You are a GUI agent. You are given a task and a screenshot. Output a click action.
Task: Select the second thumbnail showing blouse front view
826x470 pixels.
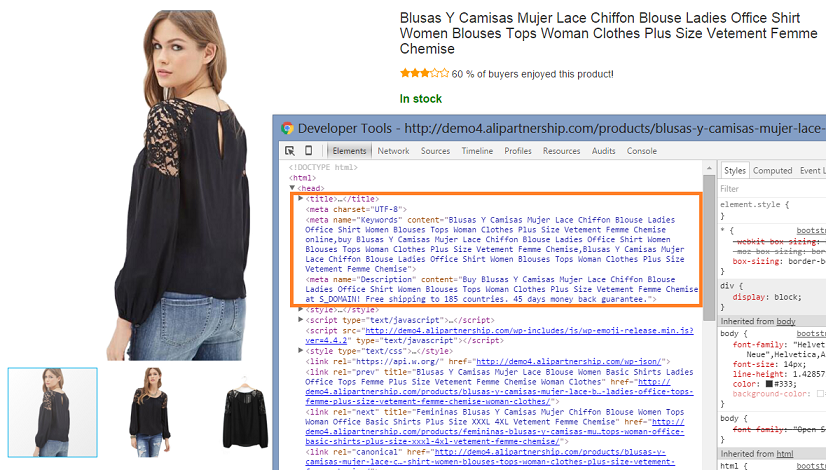150,412
